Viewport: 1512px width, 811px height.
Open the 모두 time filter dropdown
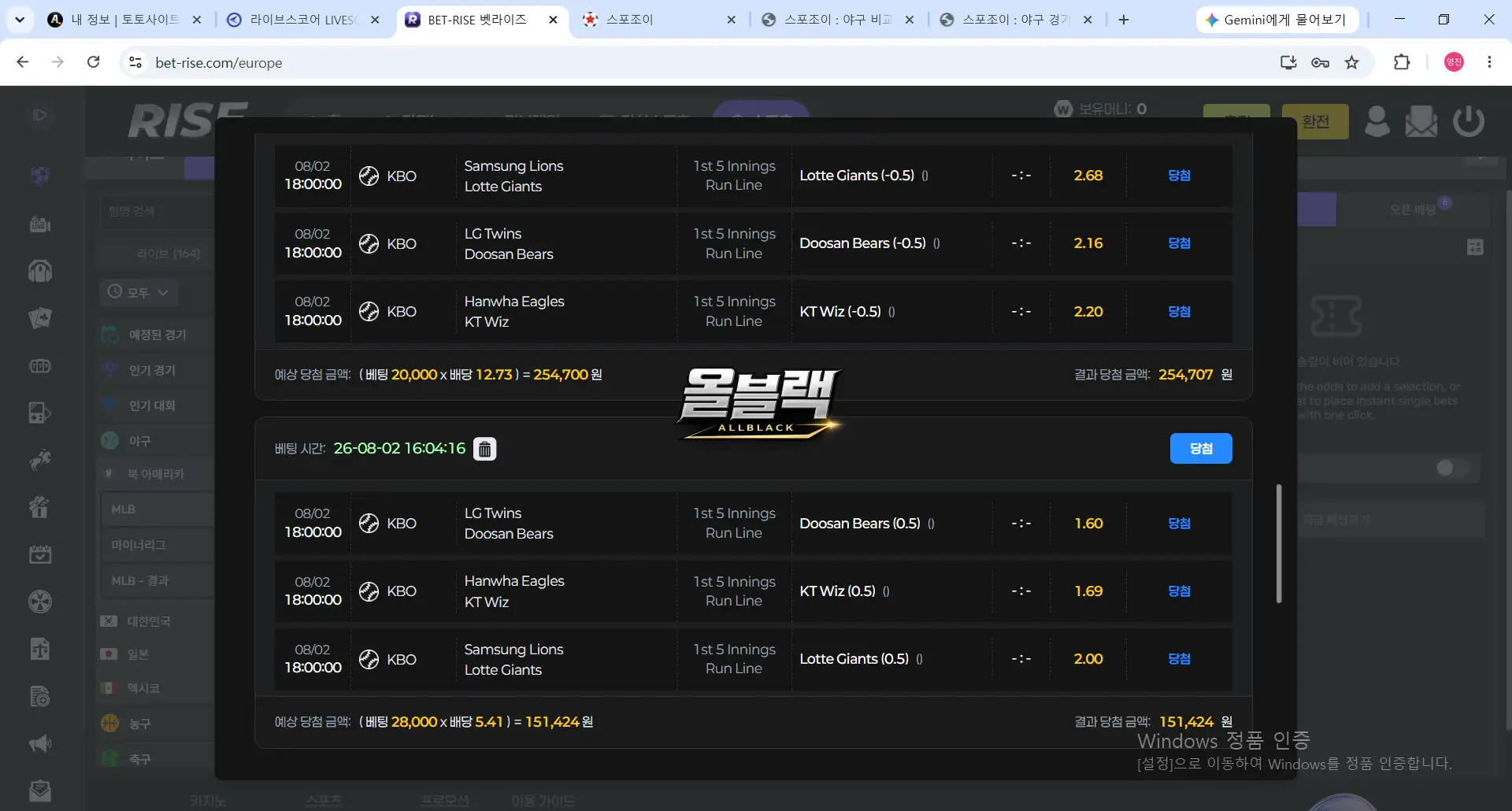pyautogui.click(x=139, y=292)
